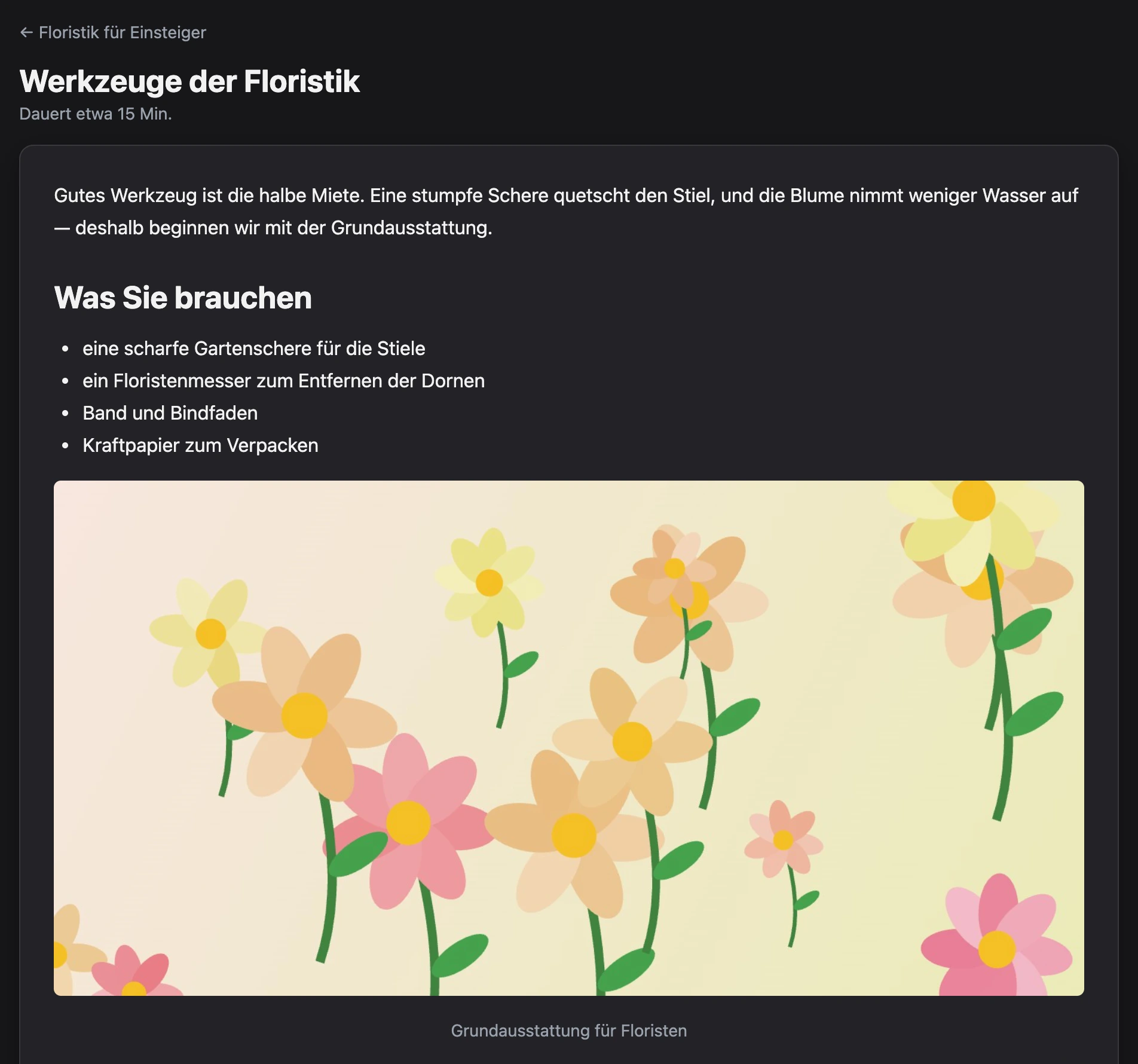
Task: Click the Dauert etwa 15 Min. duration label
Action: click(96, 114)
